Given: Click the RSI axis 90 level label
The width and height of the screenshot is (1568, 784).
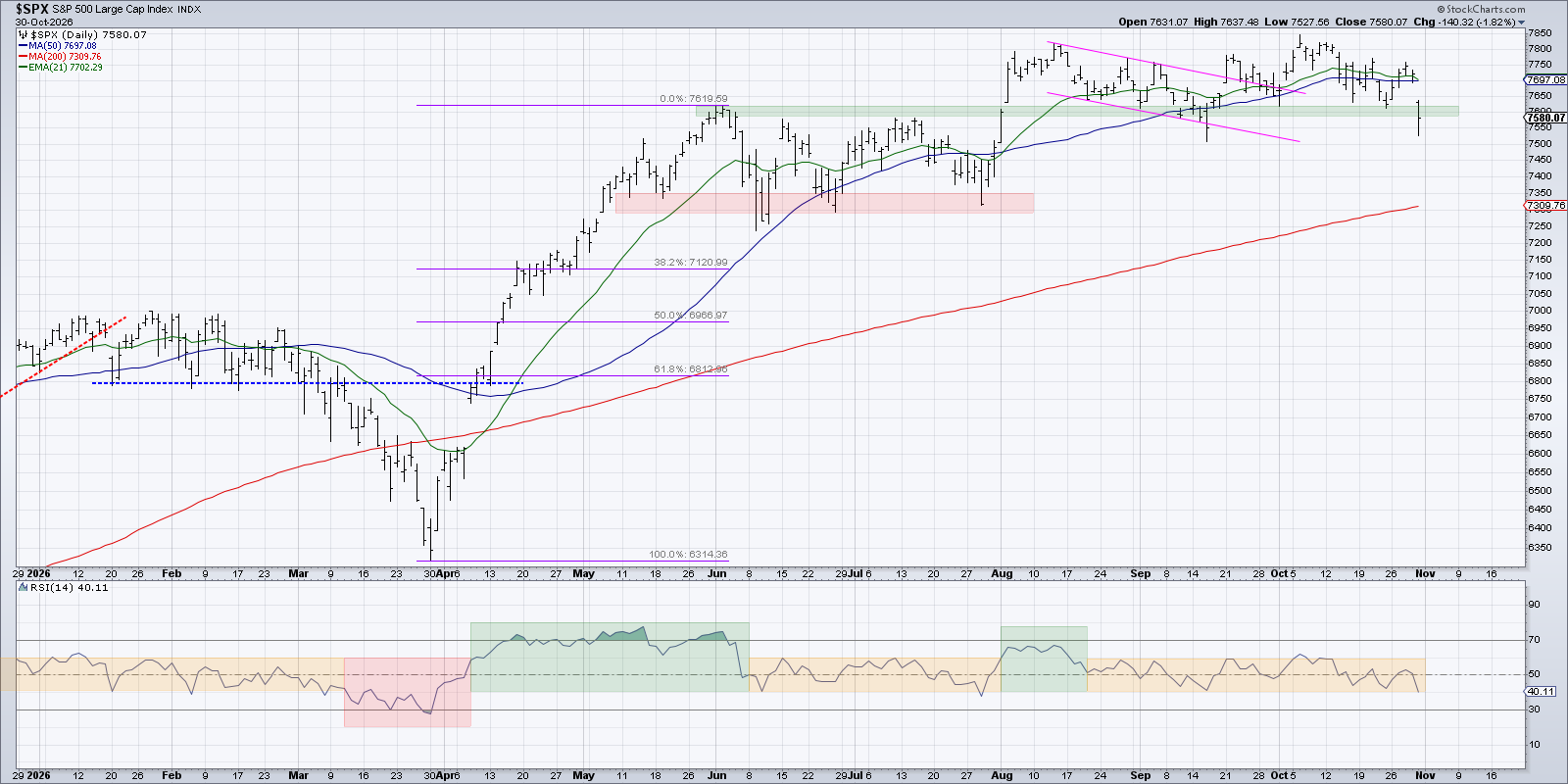Looking at the screenshot, I should click(x=1534, y=605).
